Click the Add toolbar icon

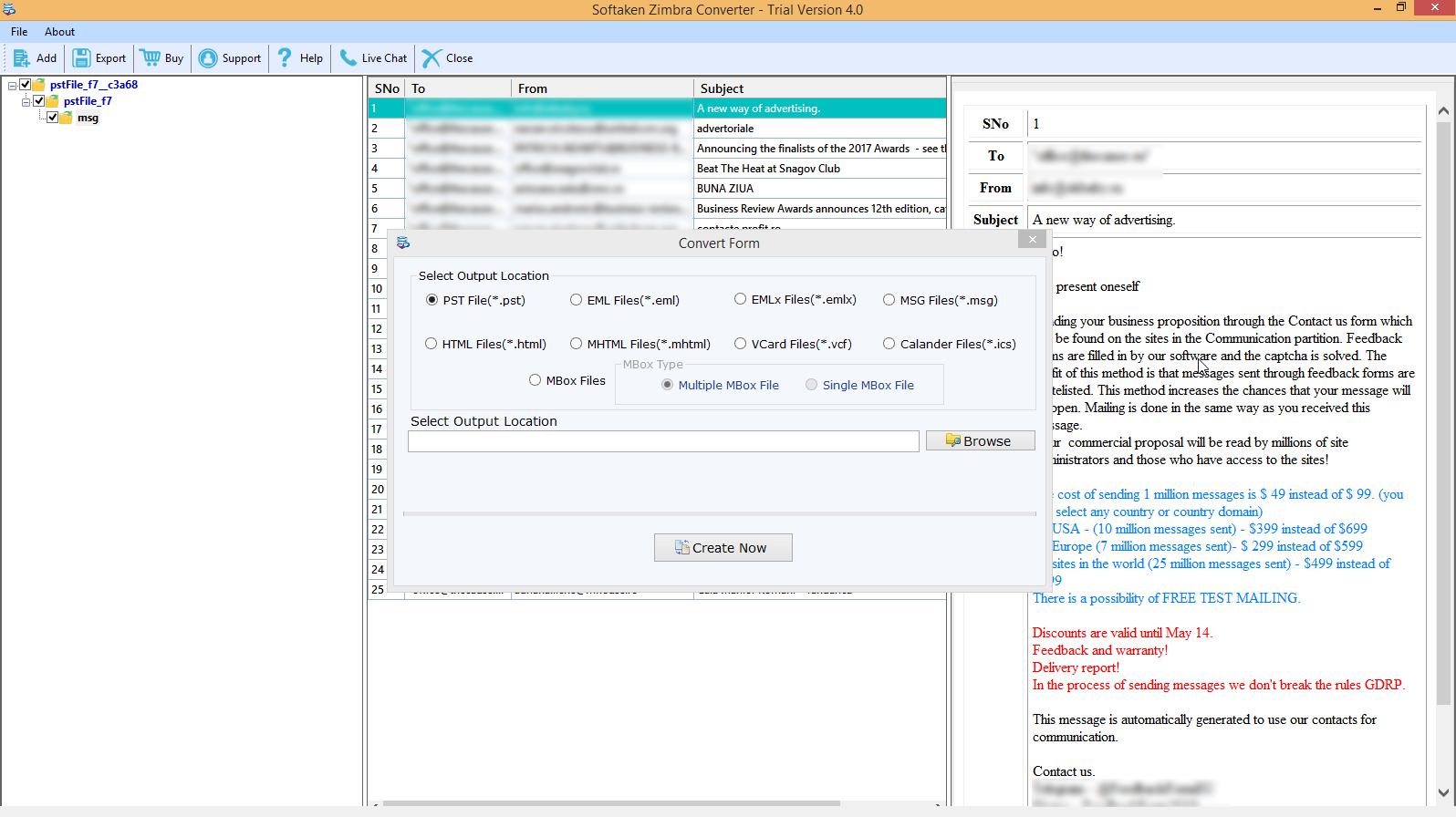click(x=22, y=58)
